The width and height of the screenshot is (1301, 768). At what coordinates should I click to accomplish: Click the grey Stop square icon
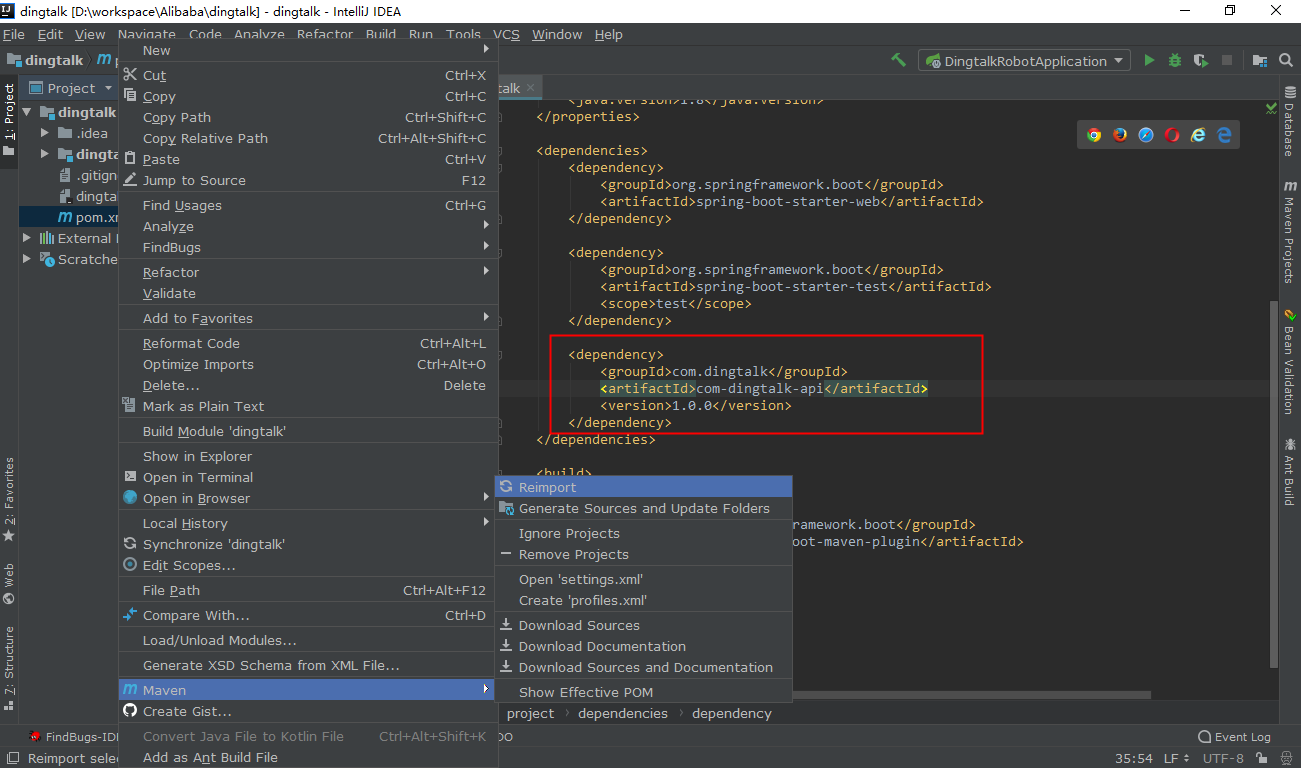[x=1227, y=60]
